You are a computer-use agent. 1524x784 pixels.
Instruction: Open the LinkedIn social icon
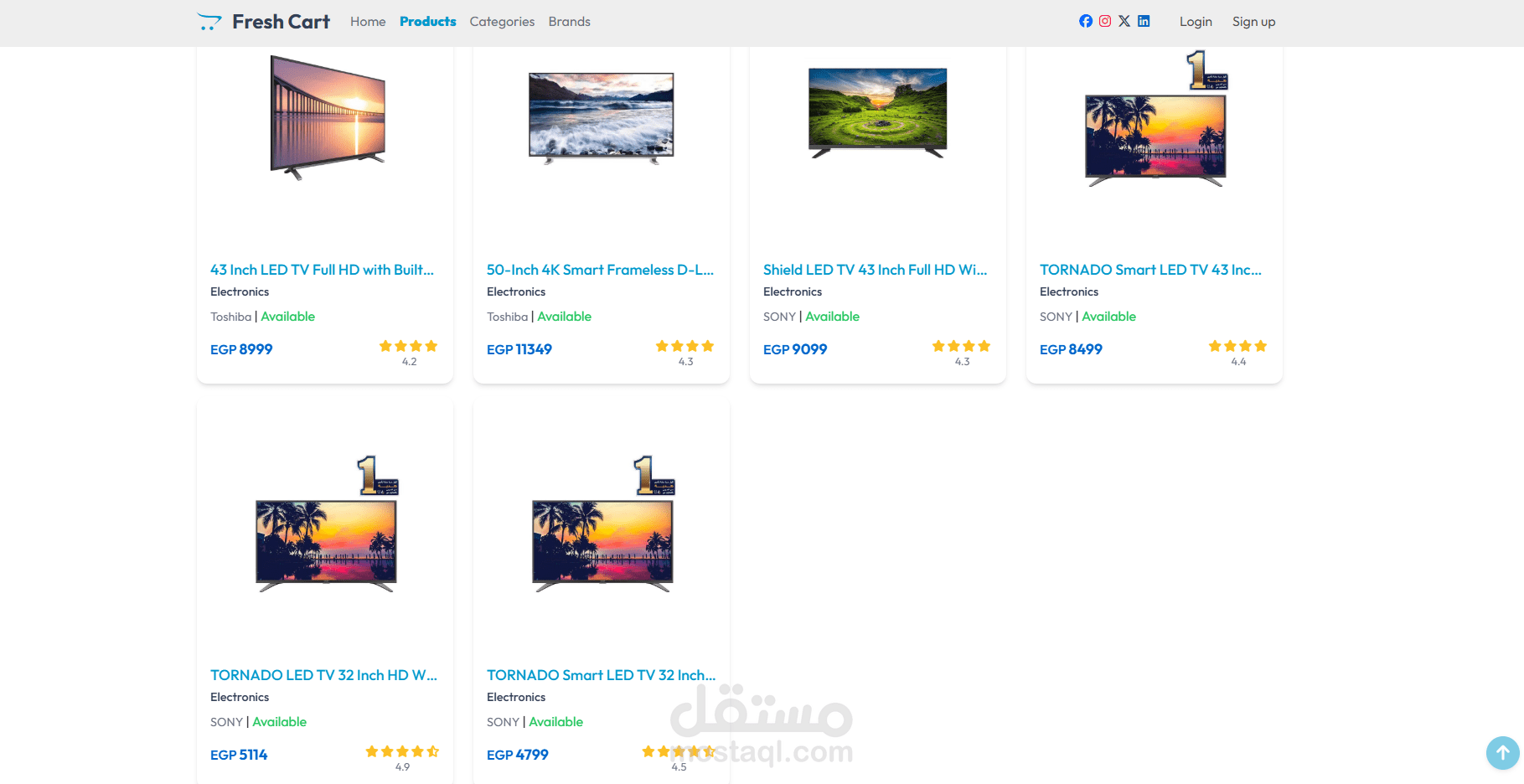pos(1144,21)
